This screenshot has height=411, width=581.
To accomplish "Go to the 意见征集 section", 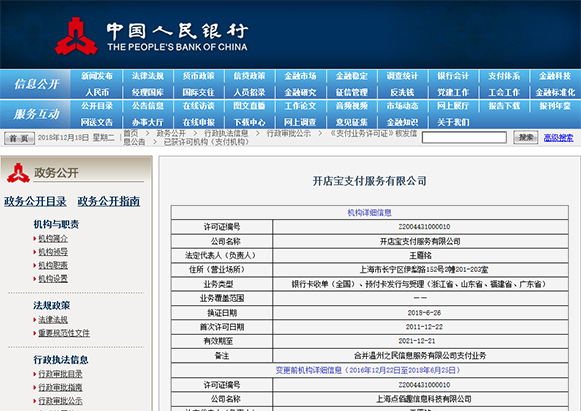I will [352, 122].
